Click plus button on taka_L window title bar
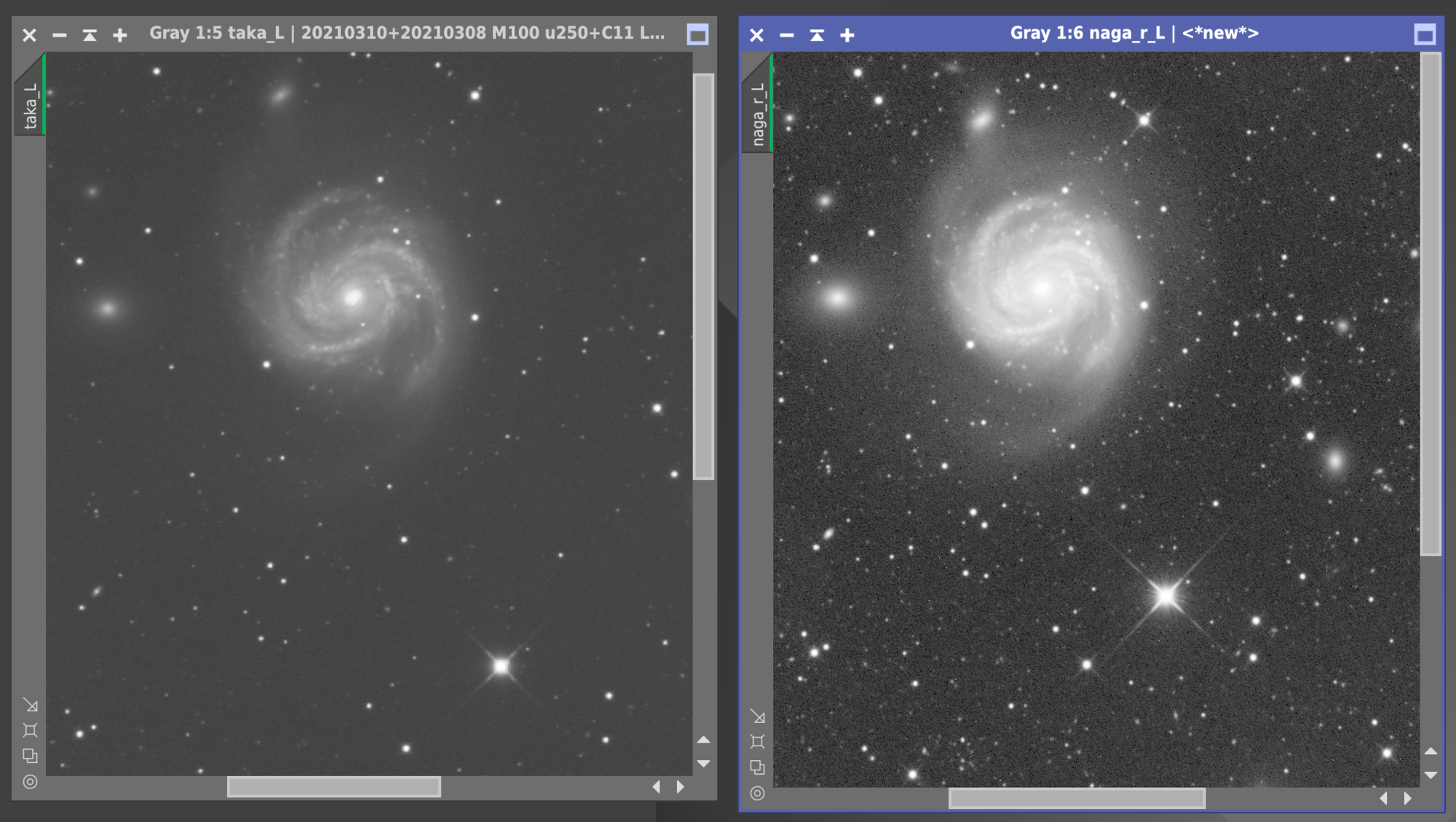Image resolution: width=1456 pixels, height=822 pixels. (x=120, y=35)
